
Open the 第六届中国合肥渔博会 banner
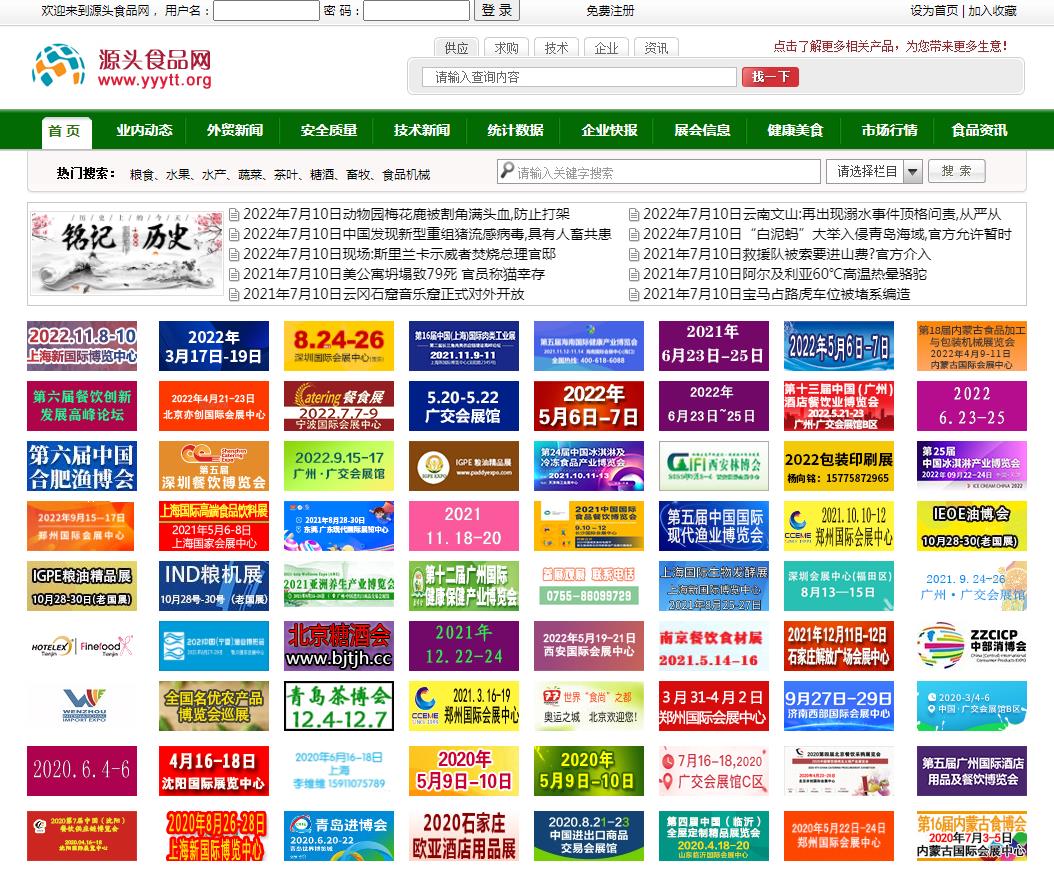click(82, 466)
